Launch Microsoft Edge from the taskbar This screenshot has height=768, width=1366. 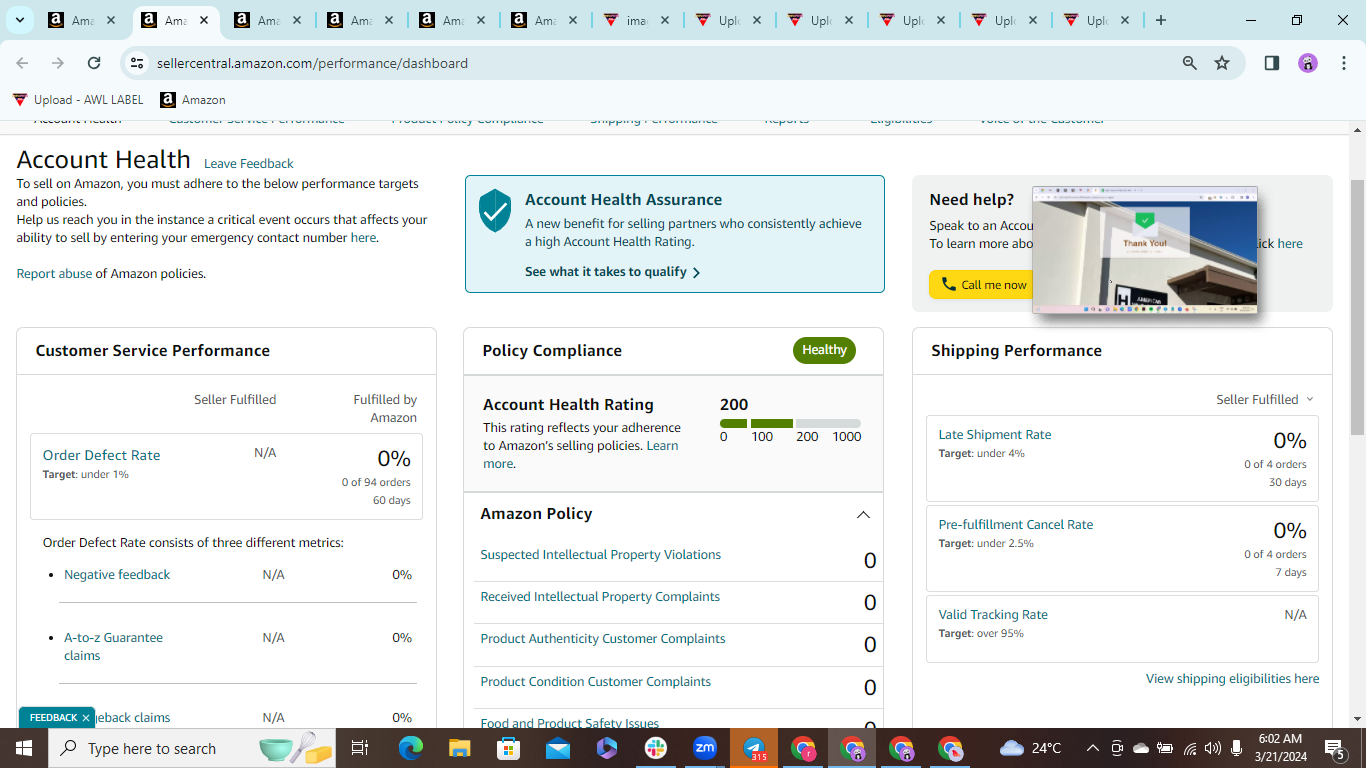click(411, 748)
